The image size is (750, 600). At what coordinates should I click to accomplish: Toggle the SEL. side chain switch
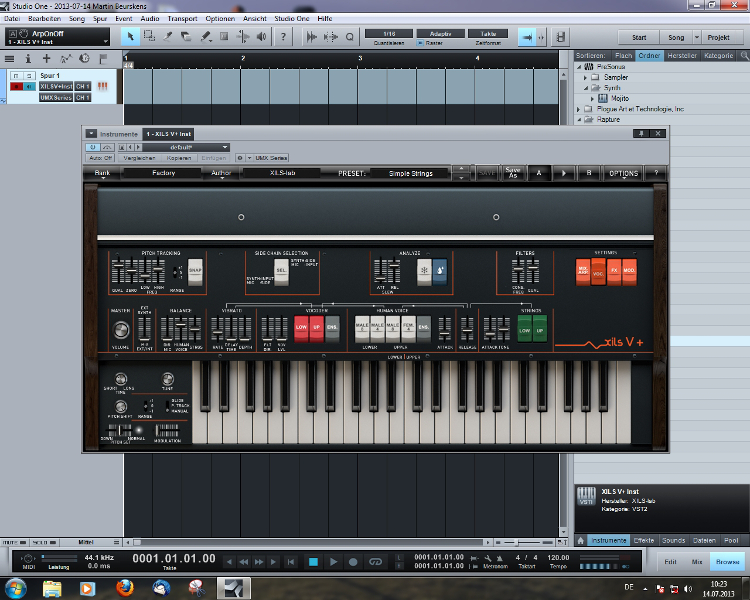click(281, 271)
